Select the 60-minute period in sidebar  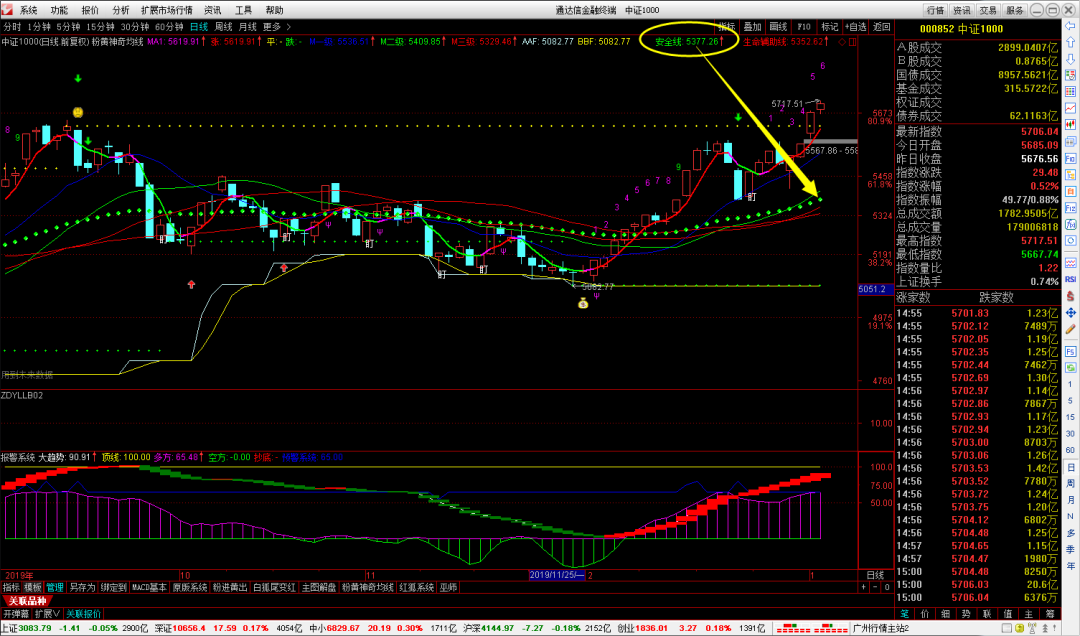pos(1070,450)
